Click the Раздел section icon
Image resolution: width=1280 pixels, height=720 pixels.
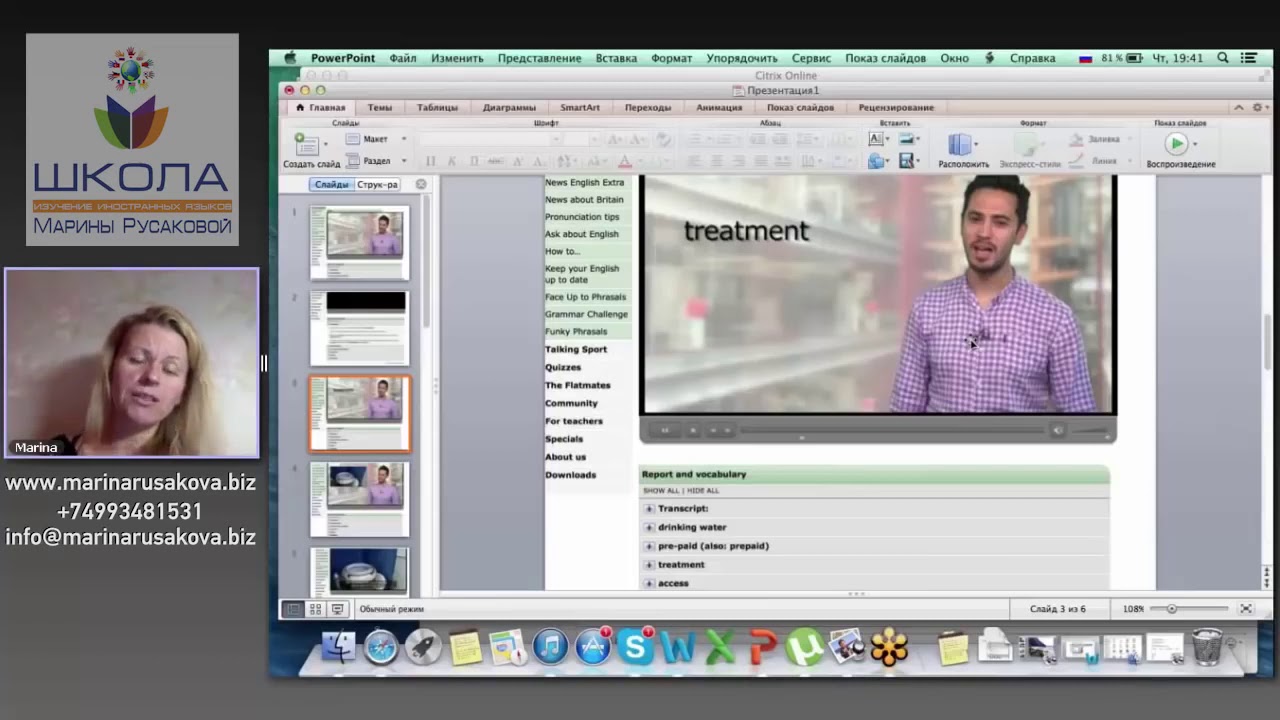[x=352, y=160]
